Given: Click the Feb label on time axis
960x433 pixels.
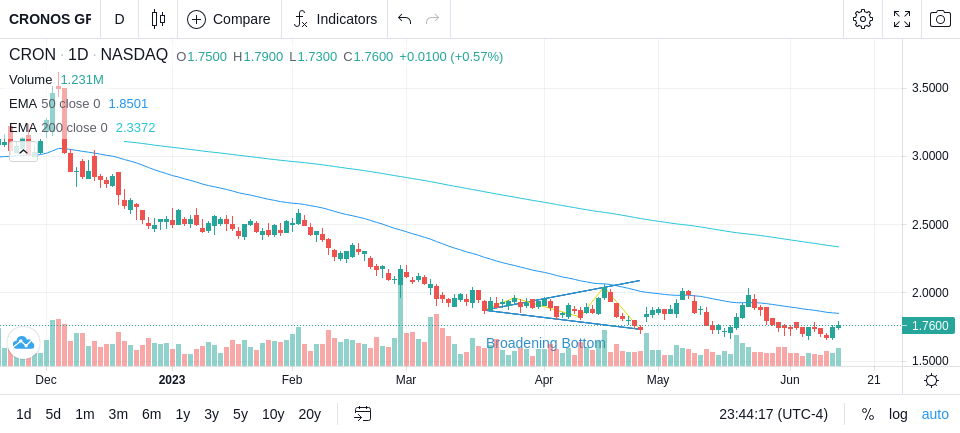Looking at the screenshot, I should point(292,380).
